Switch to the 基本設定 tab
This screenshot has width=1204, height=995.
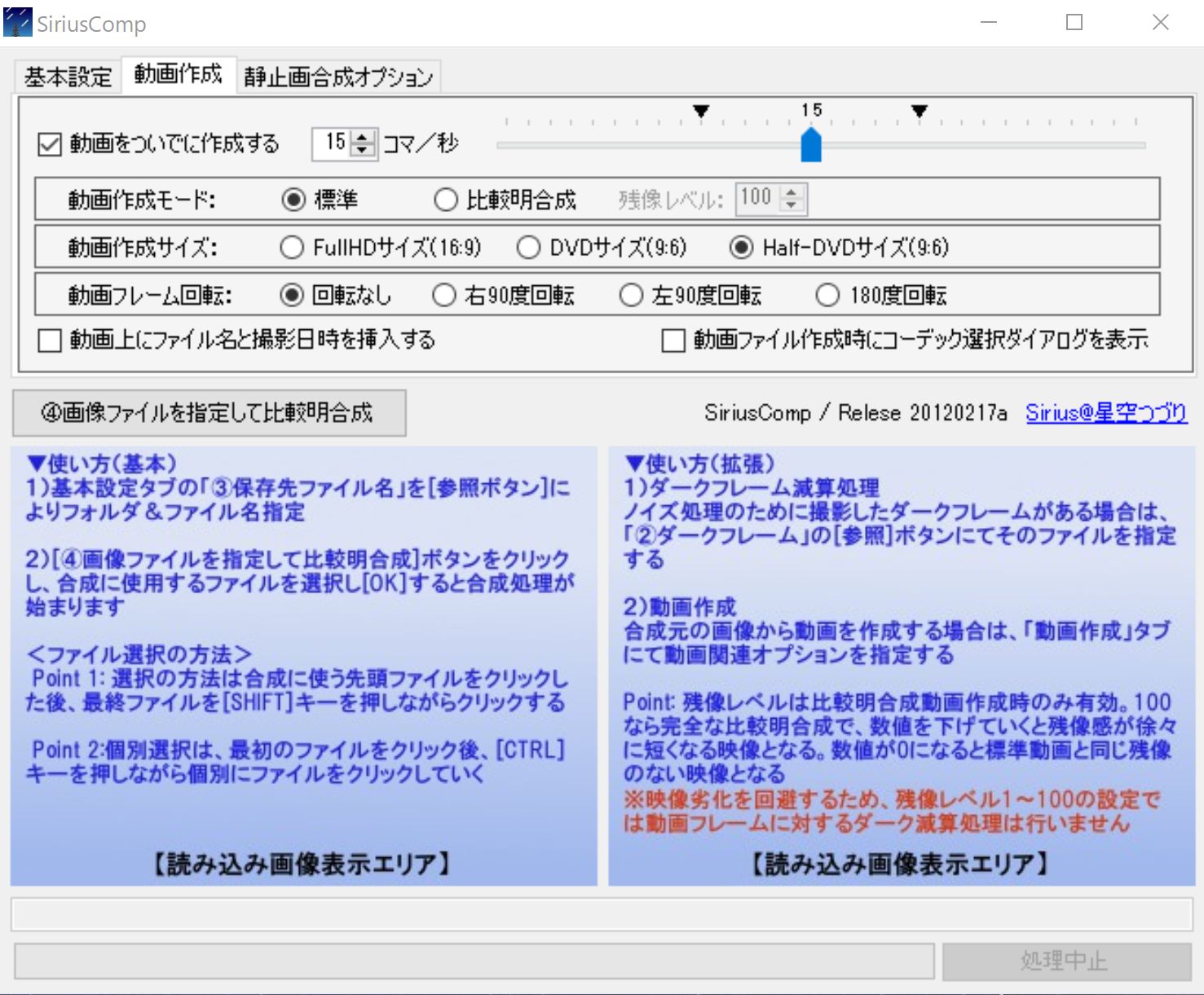click(x=68, y=77)
